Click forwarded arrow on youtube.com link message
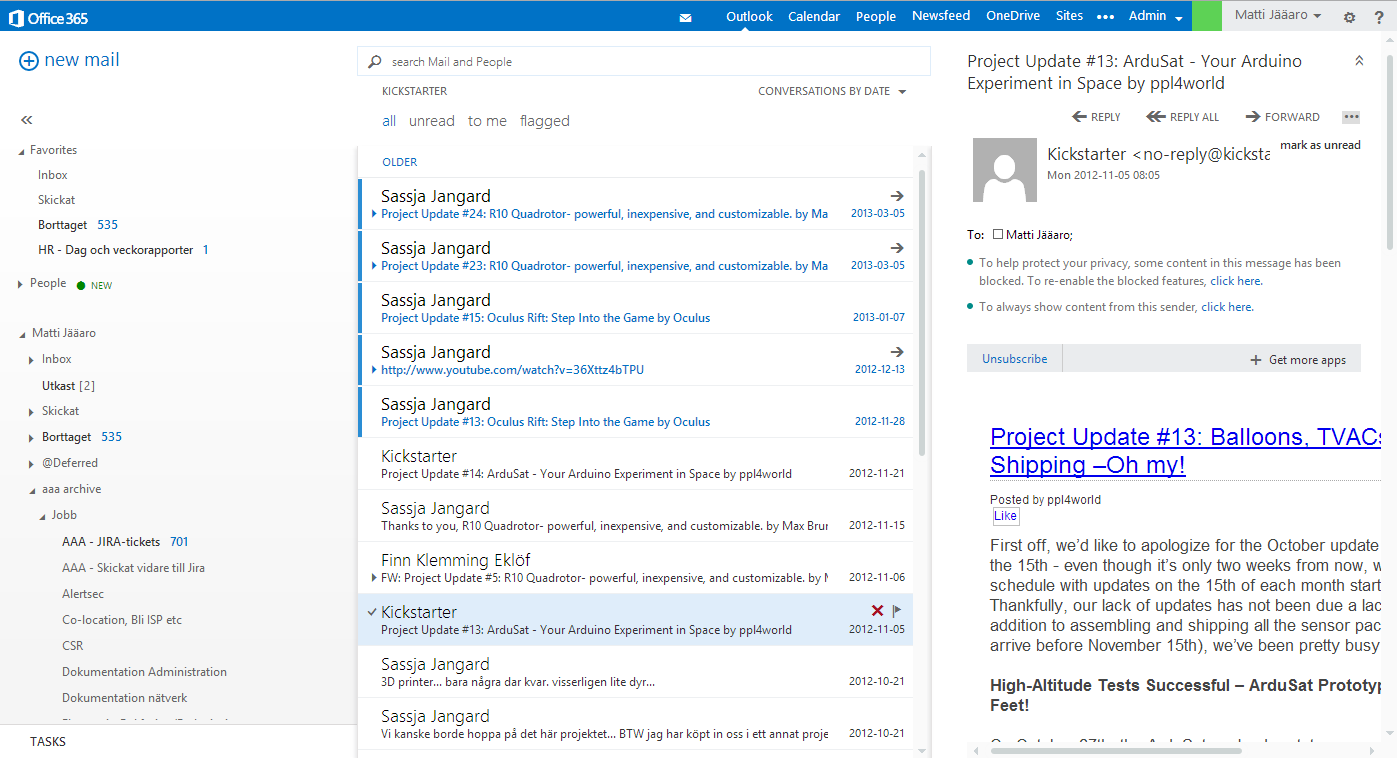 tap(897, 352)
